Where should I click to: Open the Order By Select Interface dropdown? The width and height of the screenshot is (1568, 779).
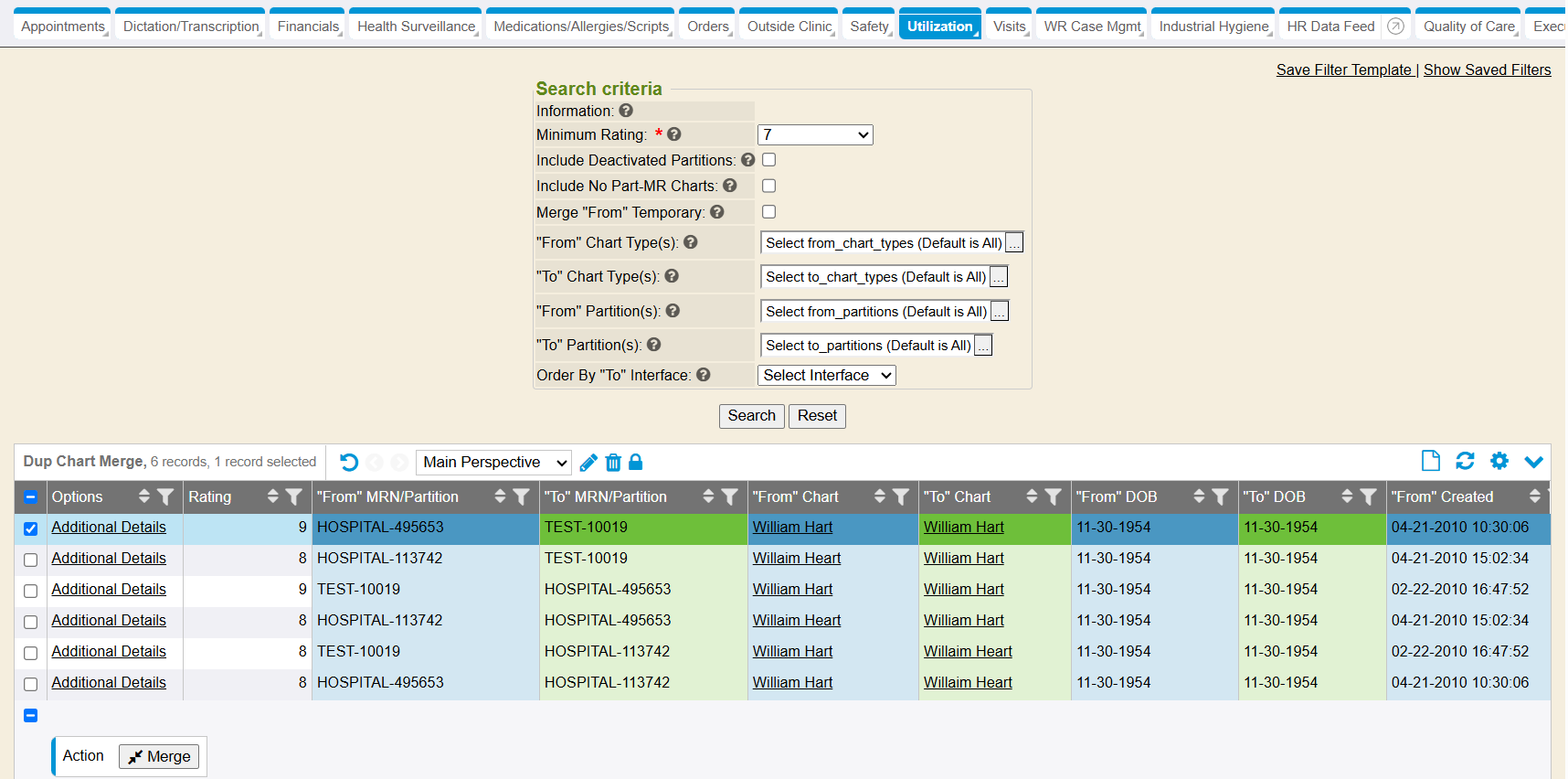tap(826, 376)
